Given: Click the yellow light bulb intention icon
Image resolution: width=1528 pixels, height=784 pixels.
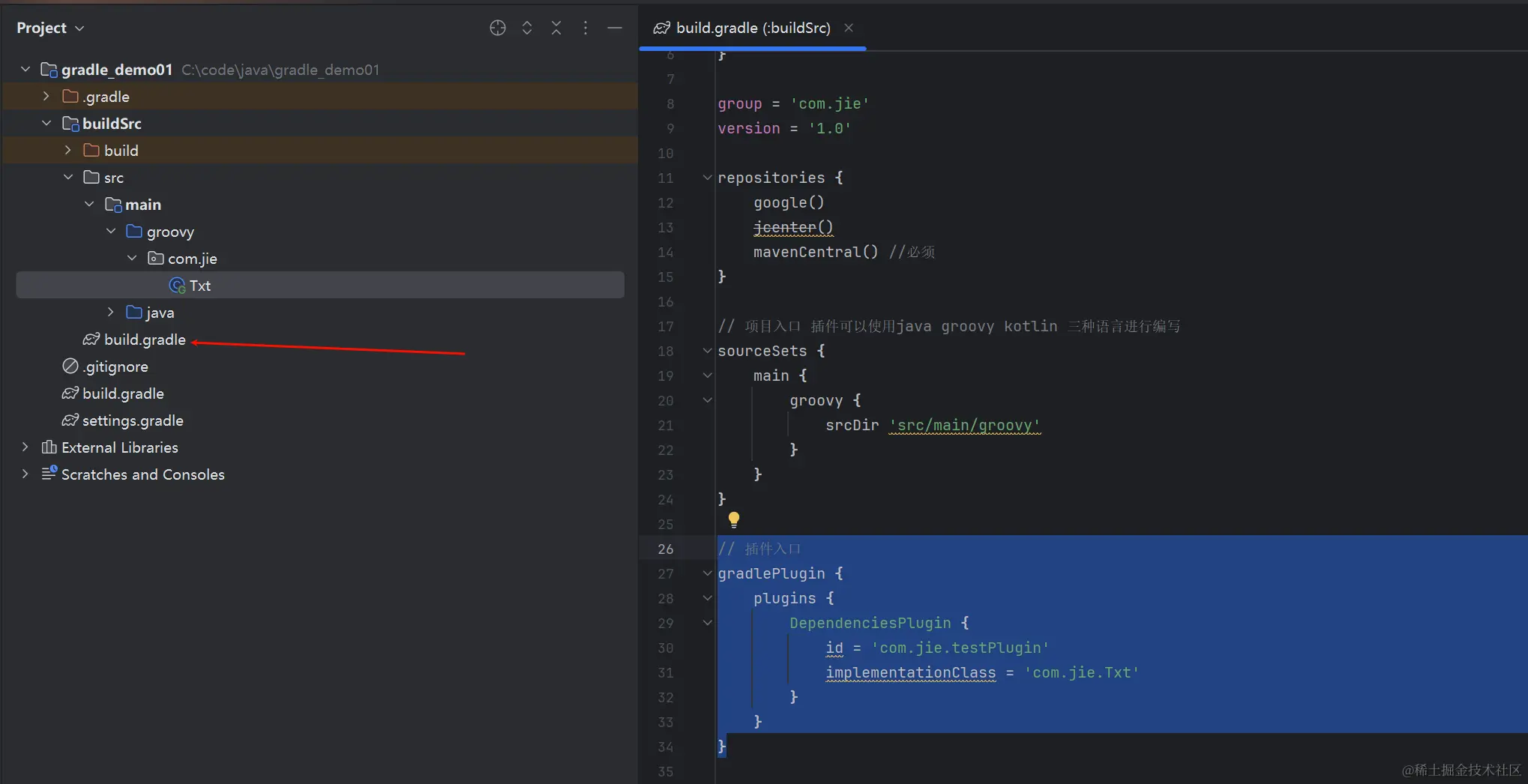Looking at the screenshot, I should [x=734, y=519].
